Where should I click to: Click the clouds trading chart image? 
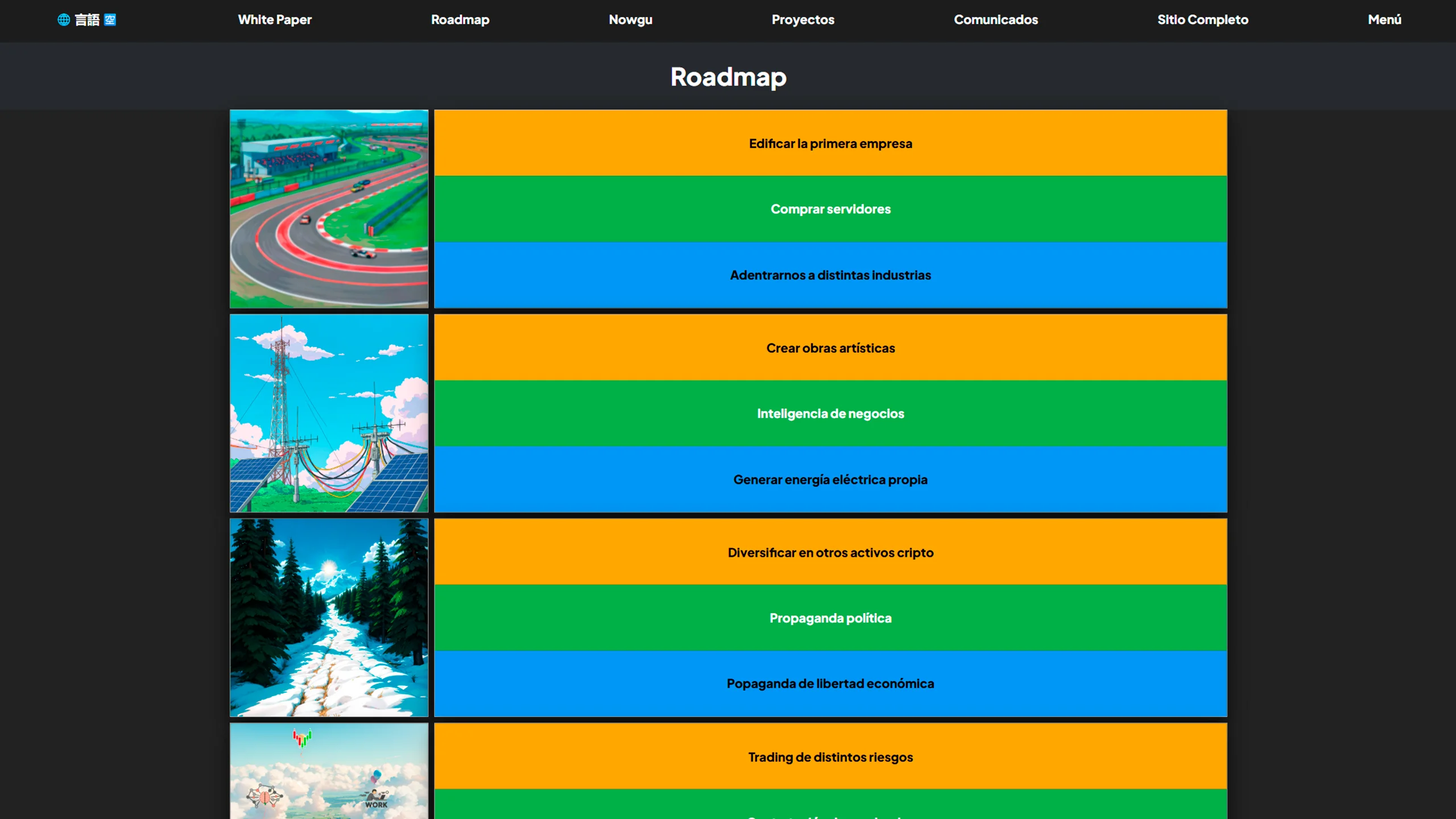[329, 771]
